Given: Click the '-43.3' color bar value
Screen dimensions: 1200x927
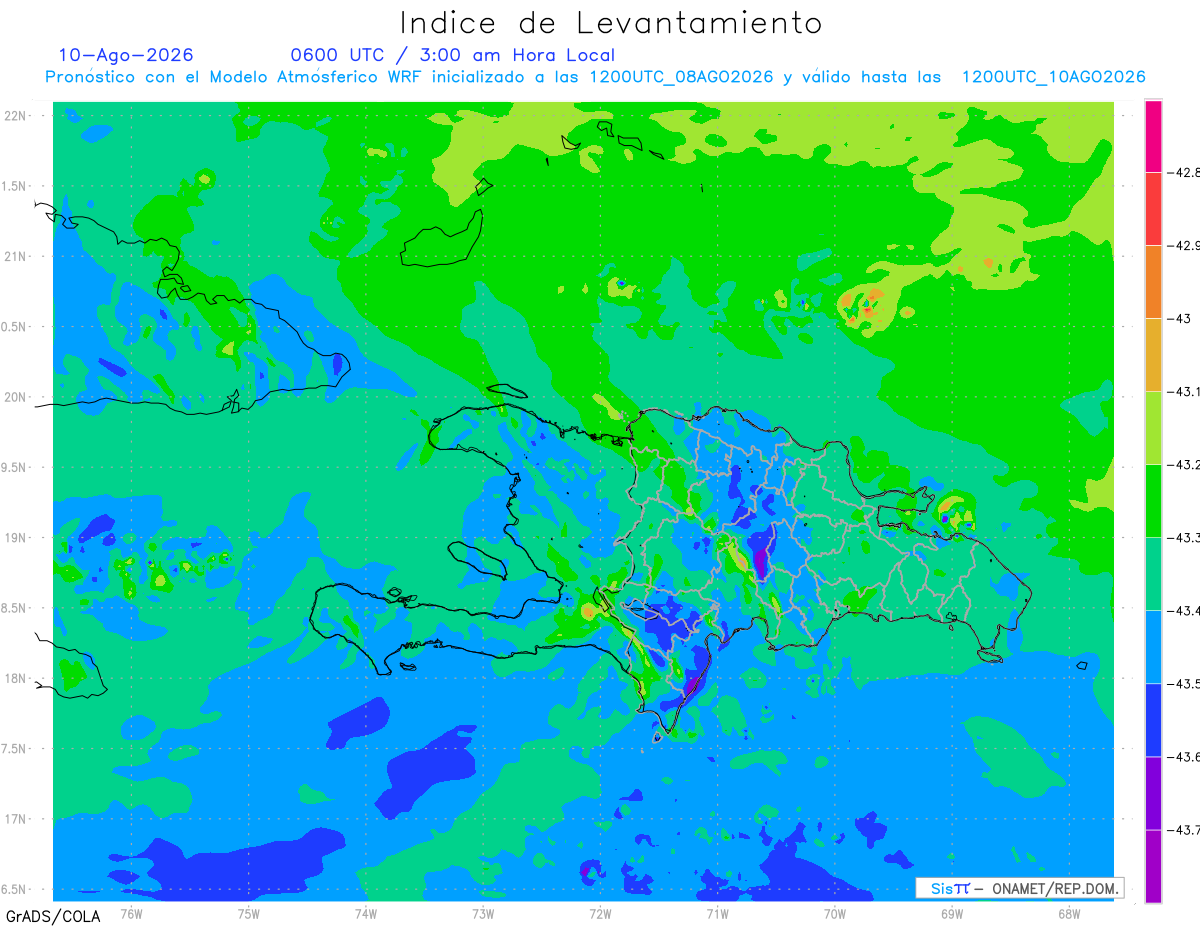Looking at the screenshot, I should point(1182,538).
